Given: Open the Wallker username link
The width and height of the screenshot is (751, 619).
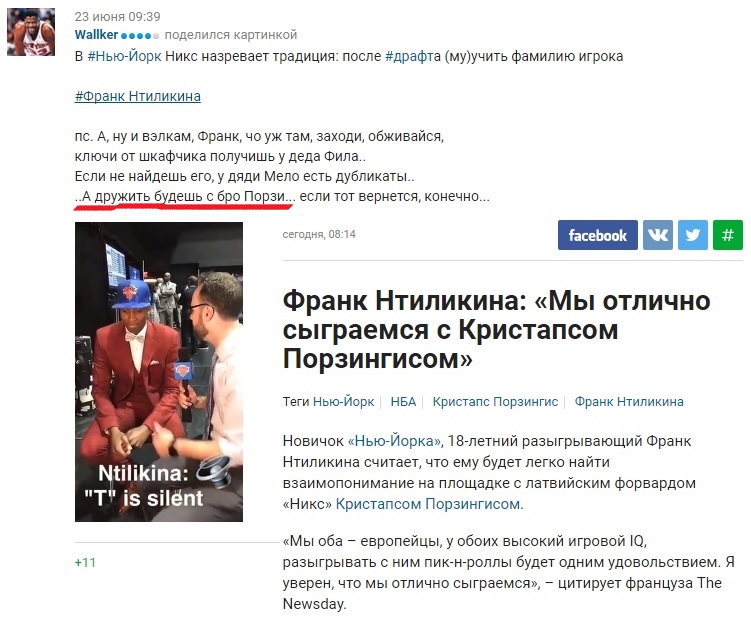Looking at the screenshot, I should [x=96, y=35].
